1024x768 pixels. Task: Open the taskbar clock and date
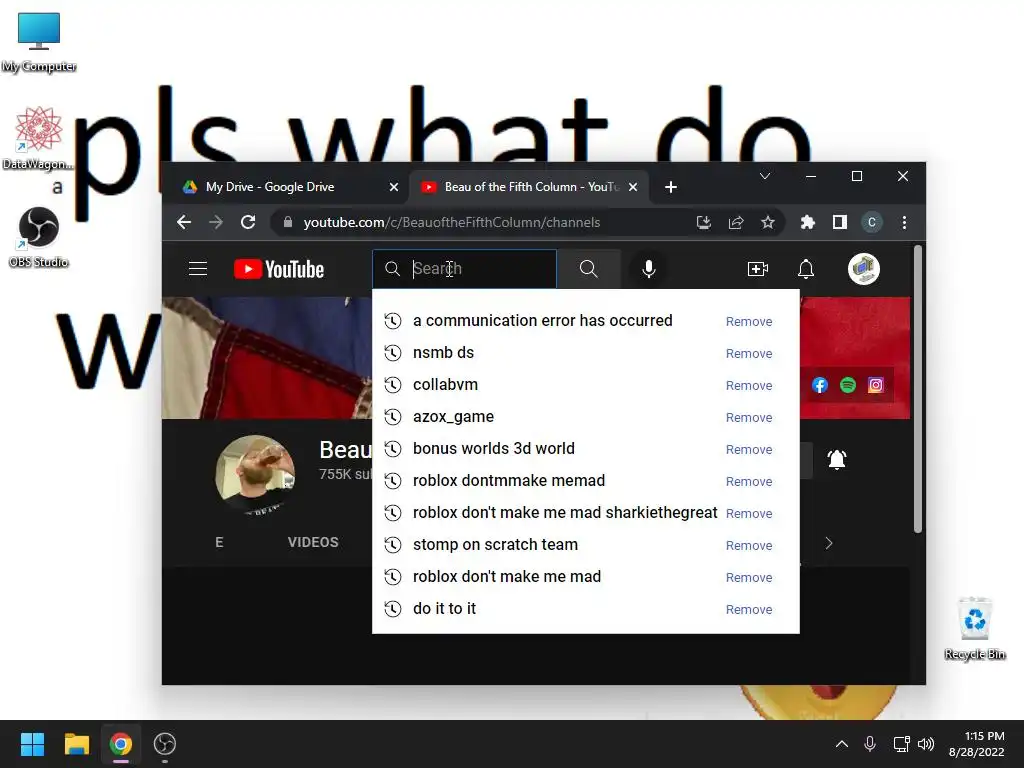click(x=976, y=744)
